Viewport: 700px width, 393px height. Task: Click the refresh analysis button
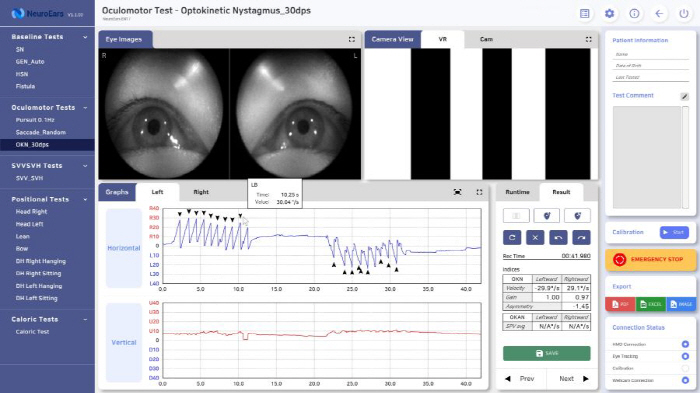(x=512, y=238)
